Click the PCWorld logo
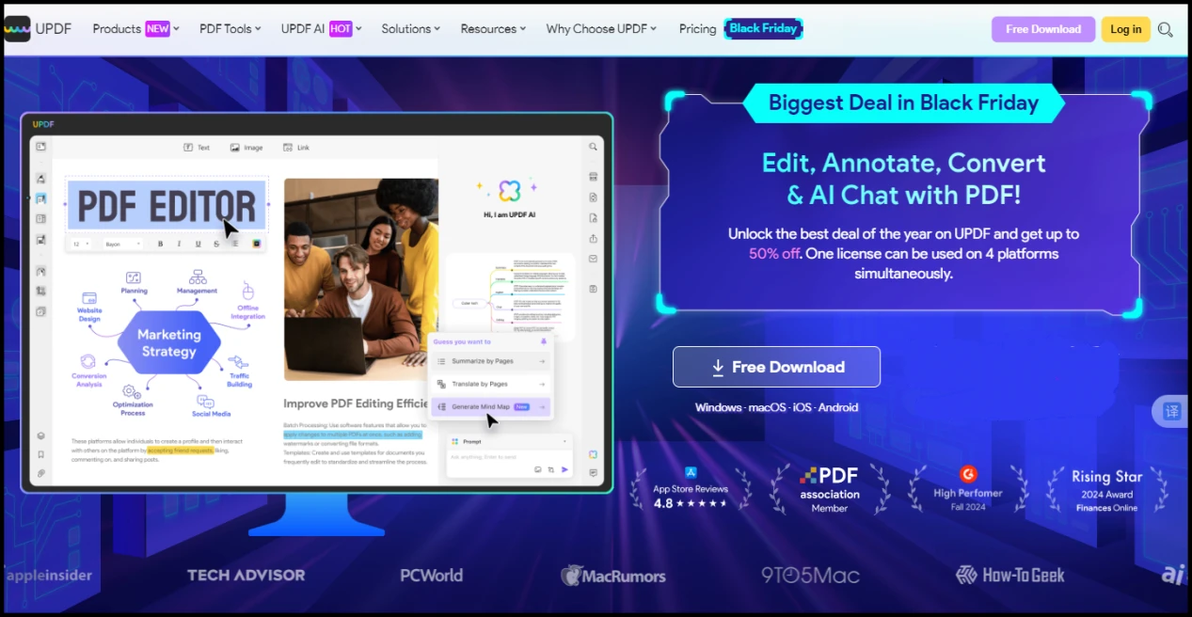The height and width of the screenshot is (617, 1192). pyautogui.click(x=431, y=575)
